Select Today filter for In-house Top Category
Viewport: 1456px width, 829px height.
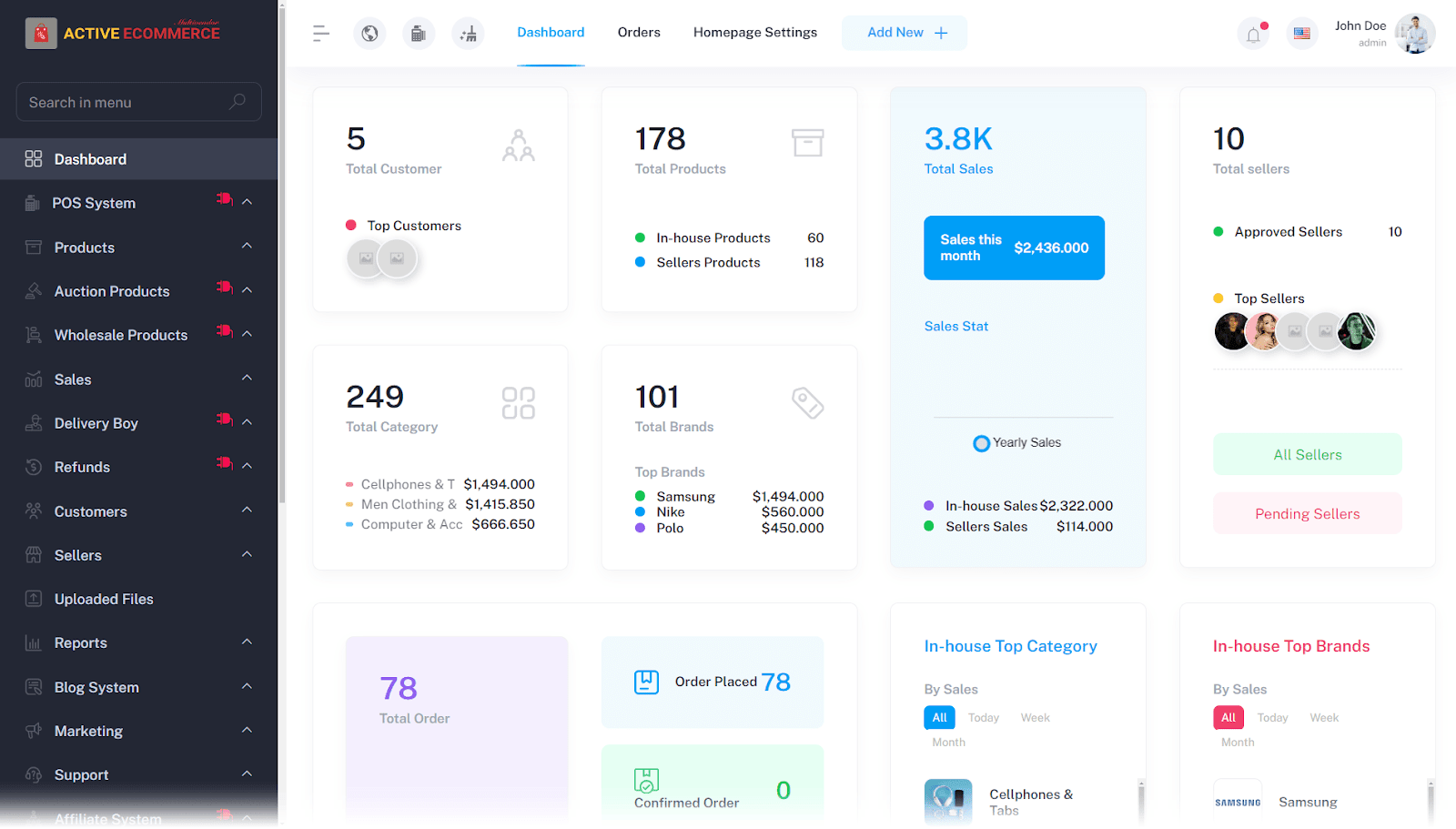tap(982, 717)
